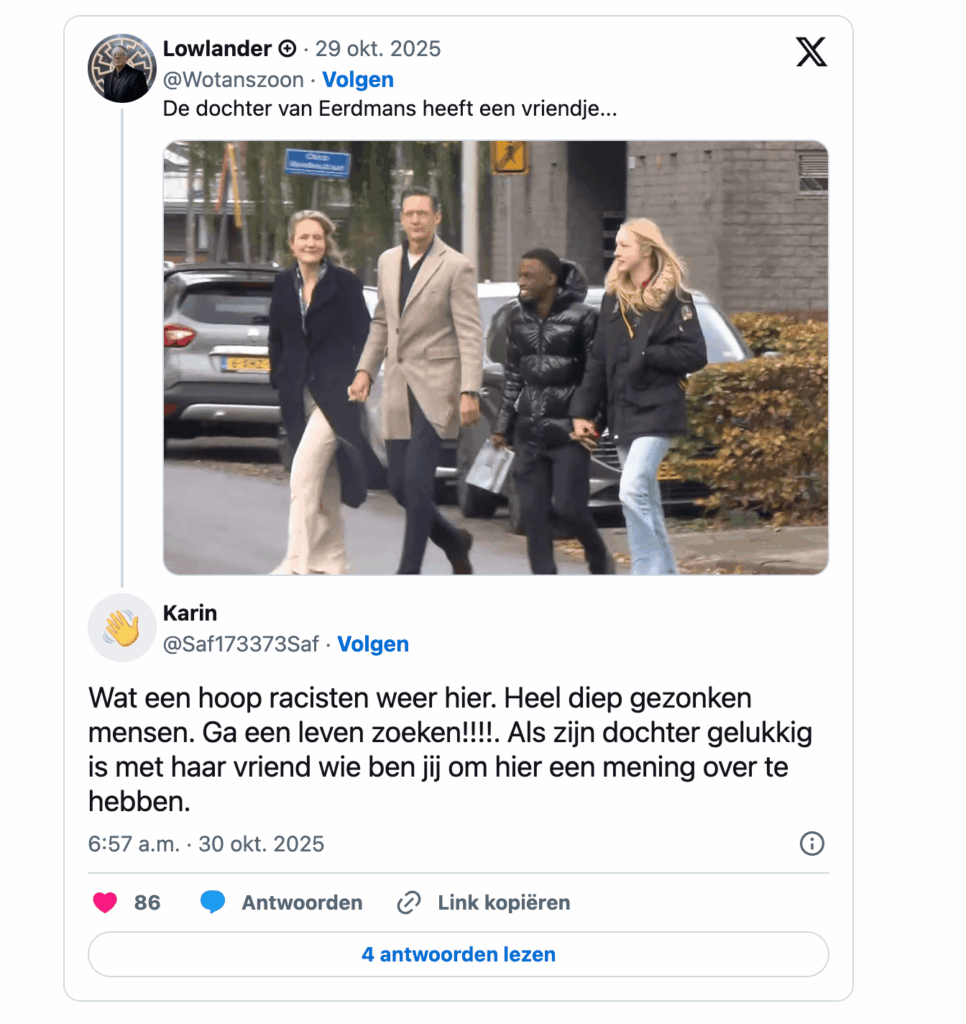The image size is (966, 1024).
Task: Like the tweet with heart icon
Action: pos(105,903)
